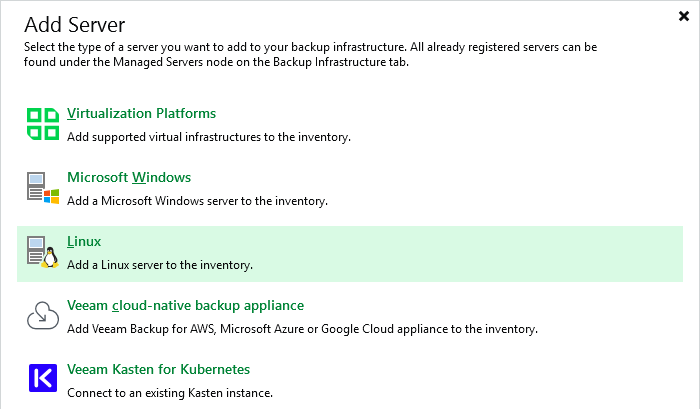Image resolution: width=700 pixels, height=409 pixels.
Task: Choose the Microsoft Windows server option
Action: (x=129, y=177)
